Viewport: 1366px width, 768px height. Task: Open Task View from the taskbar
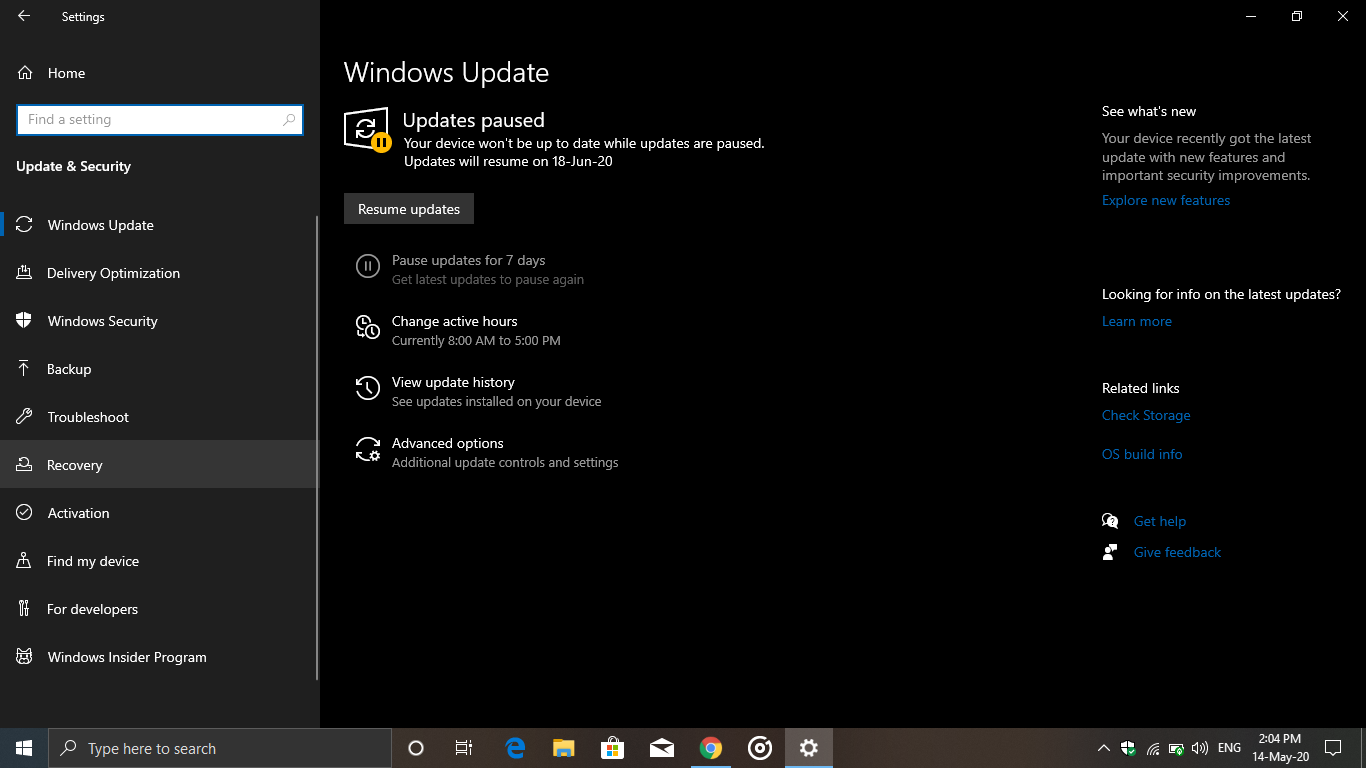(x=464, y=748)
